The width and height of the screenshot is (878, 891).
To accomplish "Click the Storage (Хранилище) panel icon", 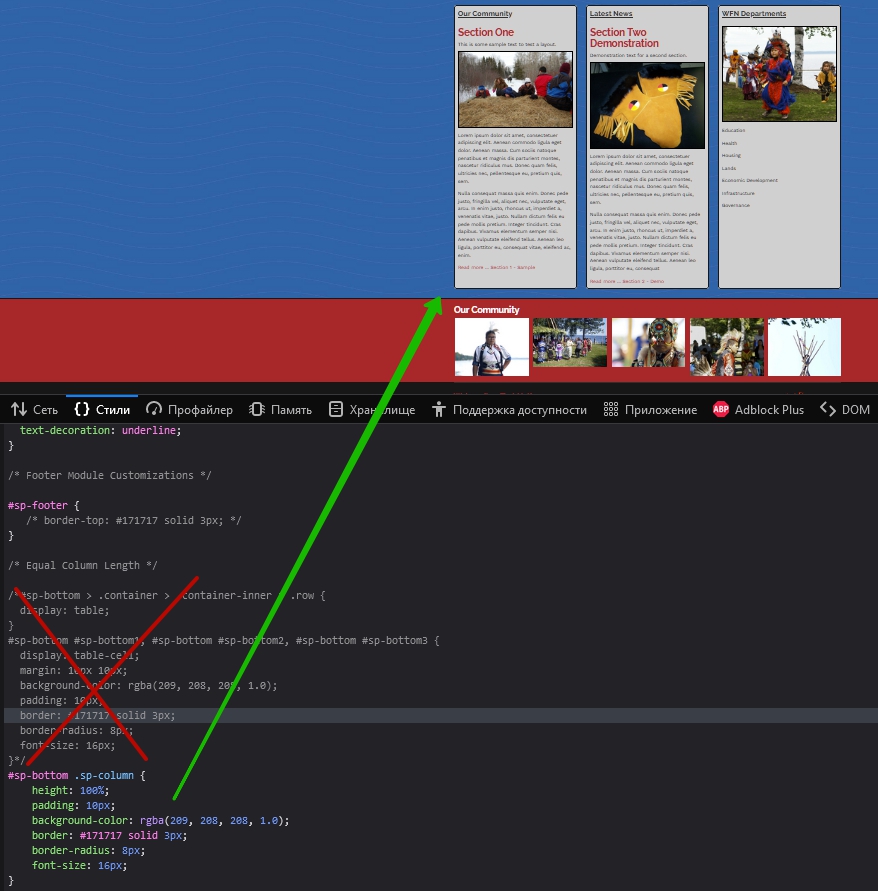I will 336,409.
